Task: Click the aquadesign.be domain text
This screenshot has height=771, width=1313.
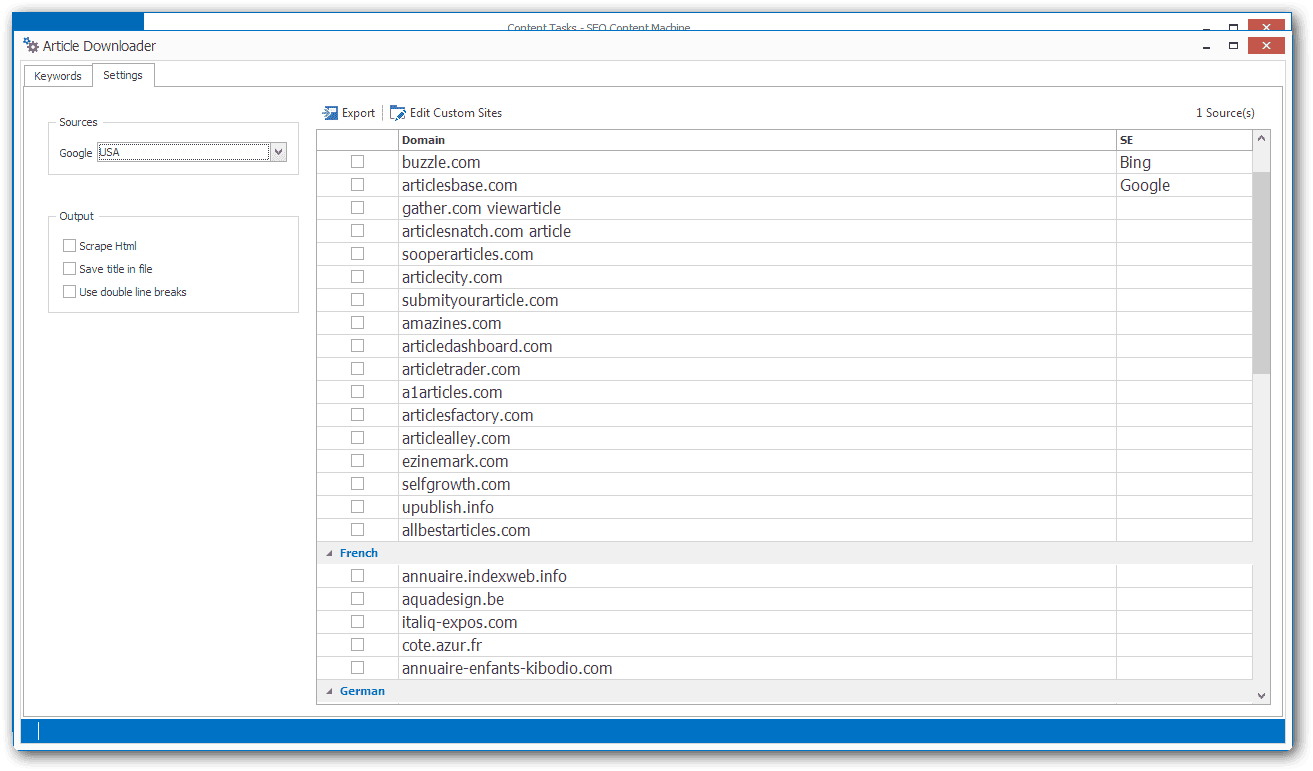Action: point(452,599)
